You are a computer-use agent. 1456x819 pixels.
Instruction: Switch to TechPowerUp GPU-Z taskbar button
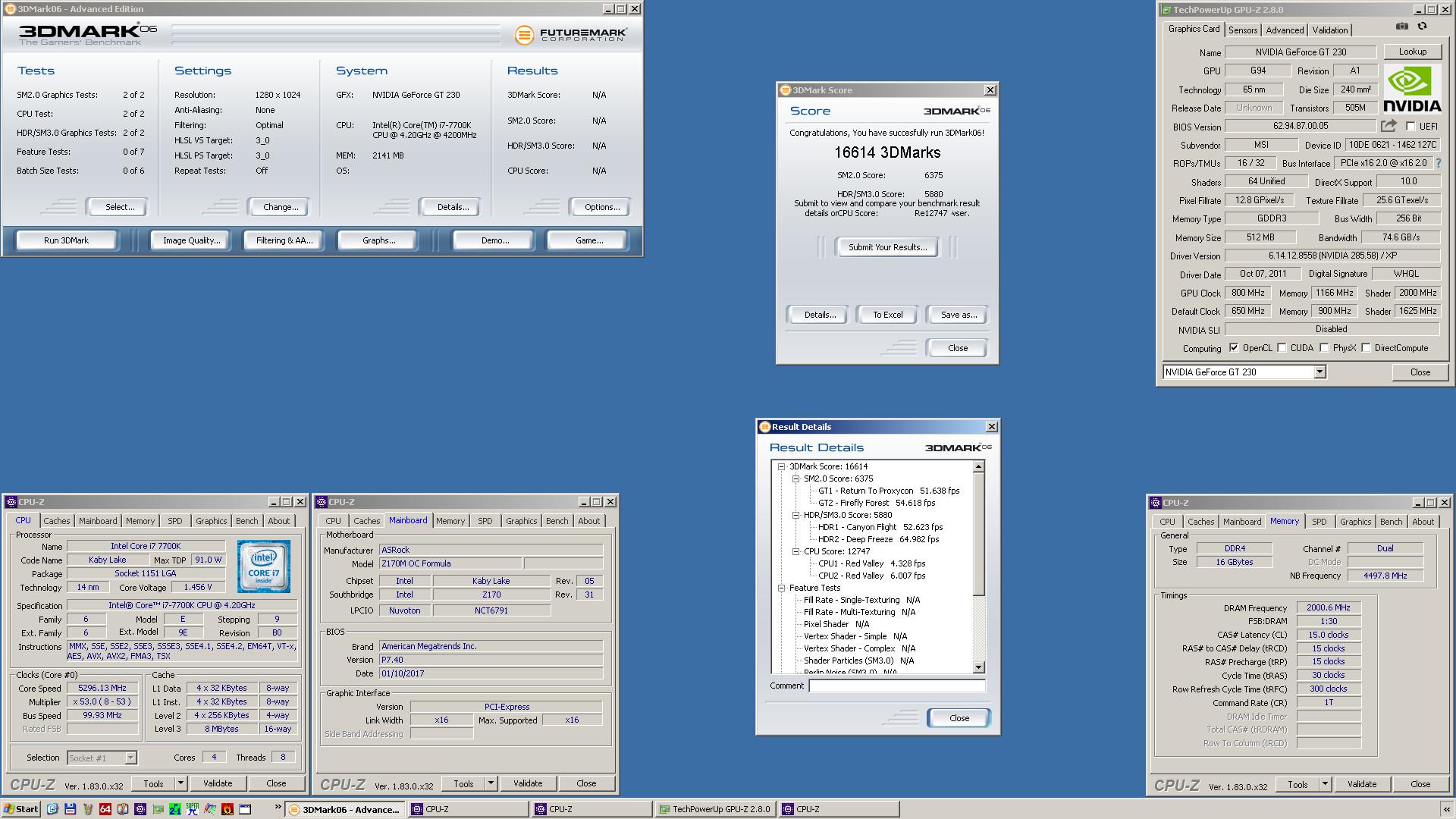pos(714,809)
